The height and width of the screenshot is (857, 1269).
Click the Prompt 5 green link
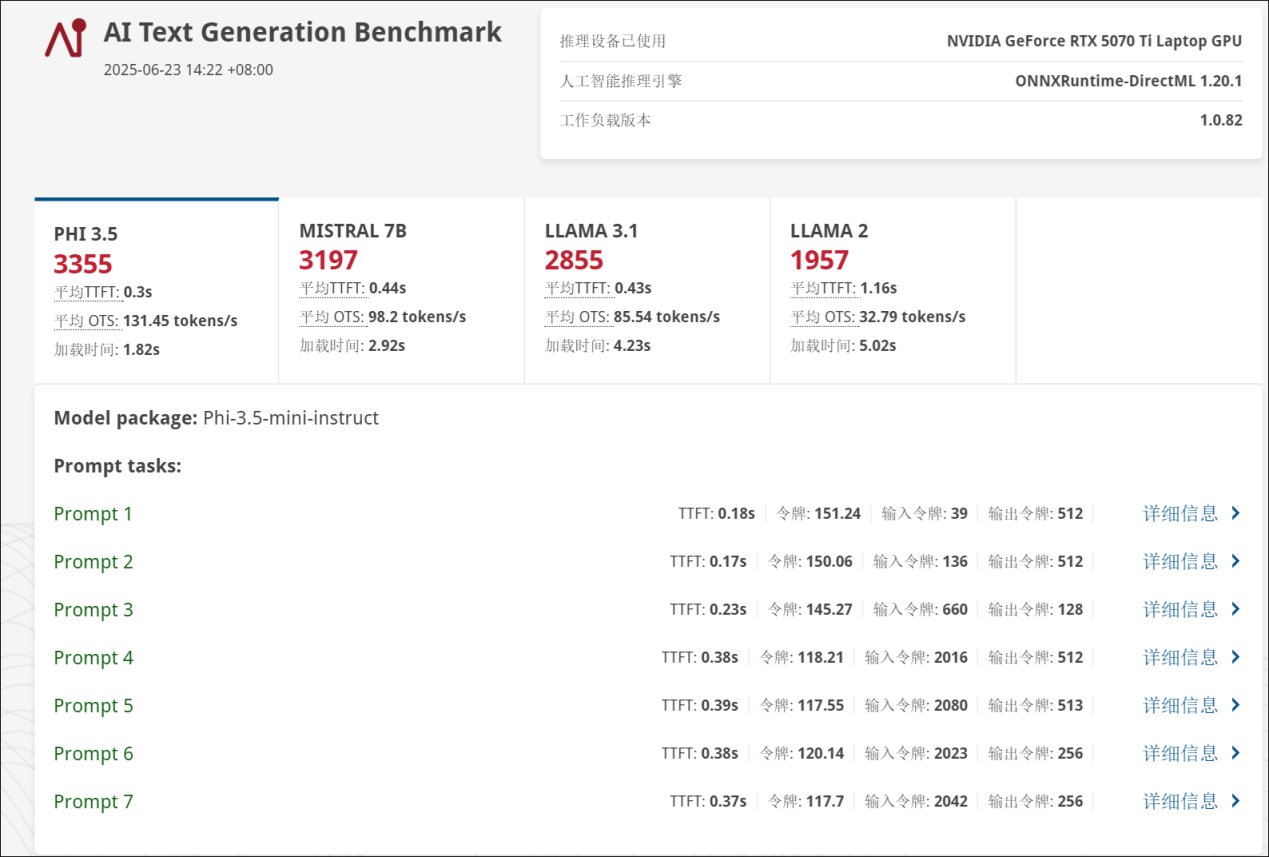point(93,706)
